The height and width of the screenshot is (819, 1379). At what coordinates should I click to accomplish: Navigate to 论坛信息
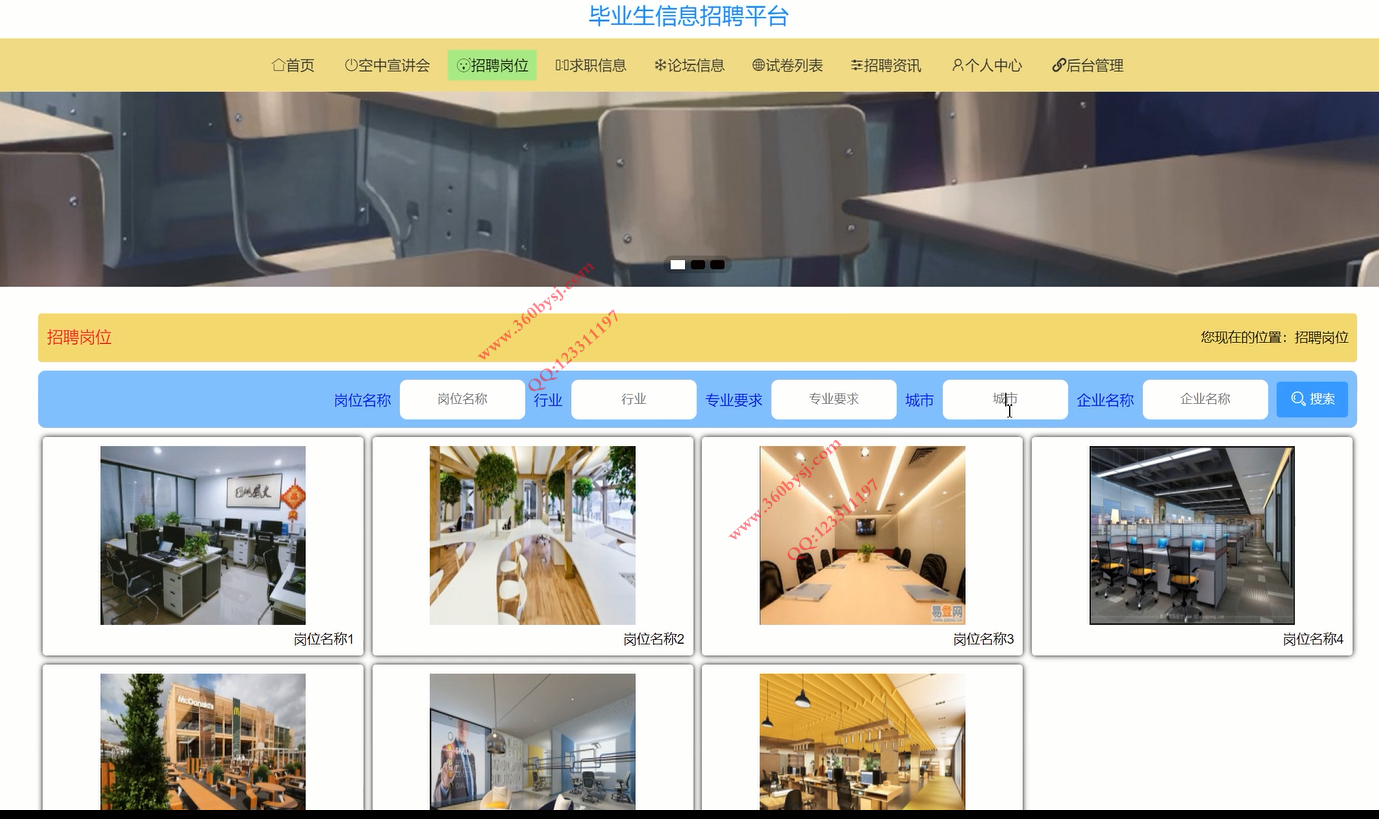tap(689, 65)
